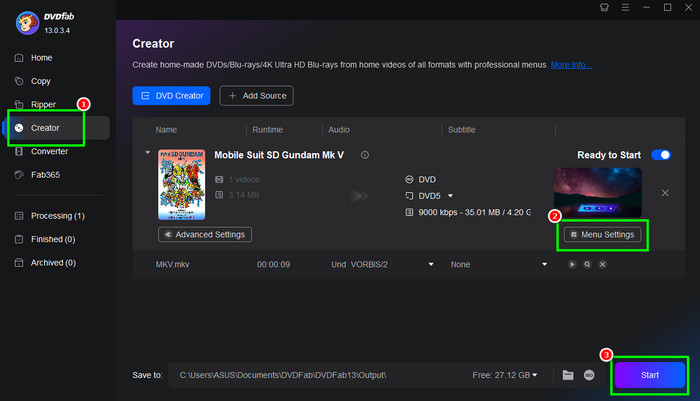Click the 00:00:09 runtime value
The height and width of the screenshot is (401, 700).
[x=273, y=264]
